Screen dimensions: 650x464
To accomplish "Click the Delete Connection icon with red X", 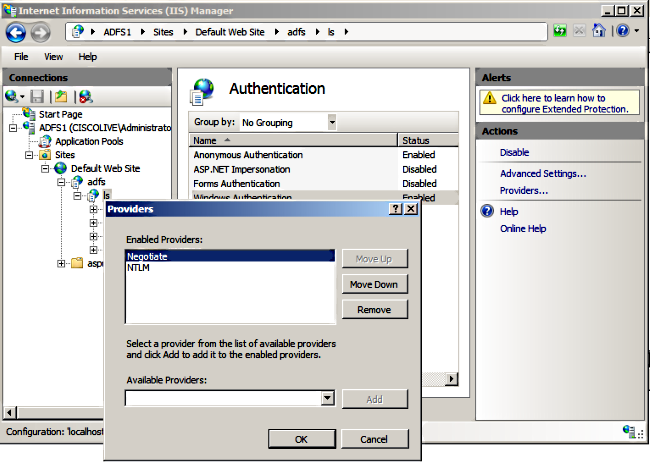I will click(x=86, y=97).
